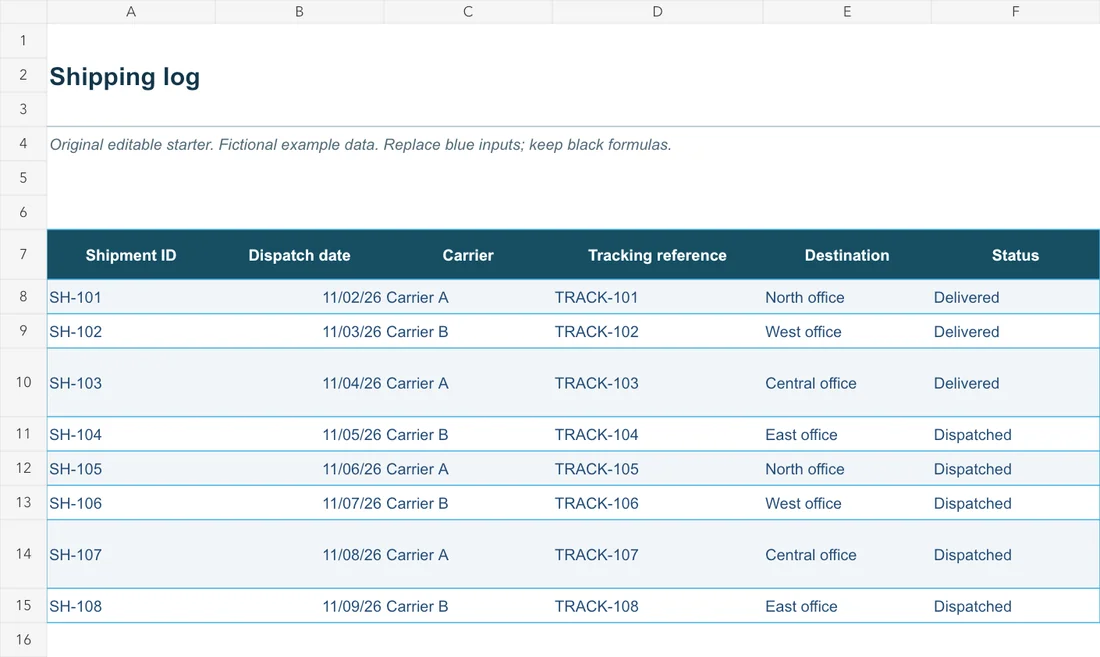1100x657 pixels.
Task: Click "West office" in the SH-102 row
Action: pyautogui.click(x=803, y=332)
